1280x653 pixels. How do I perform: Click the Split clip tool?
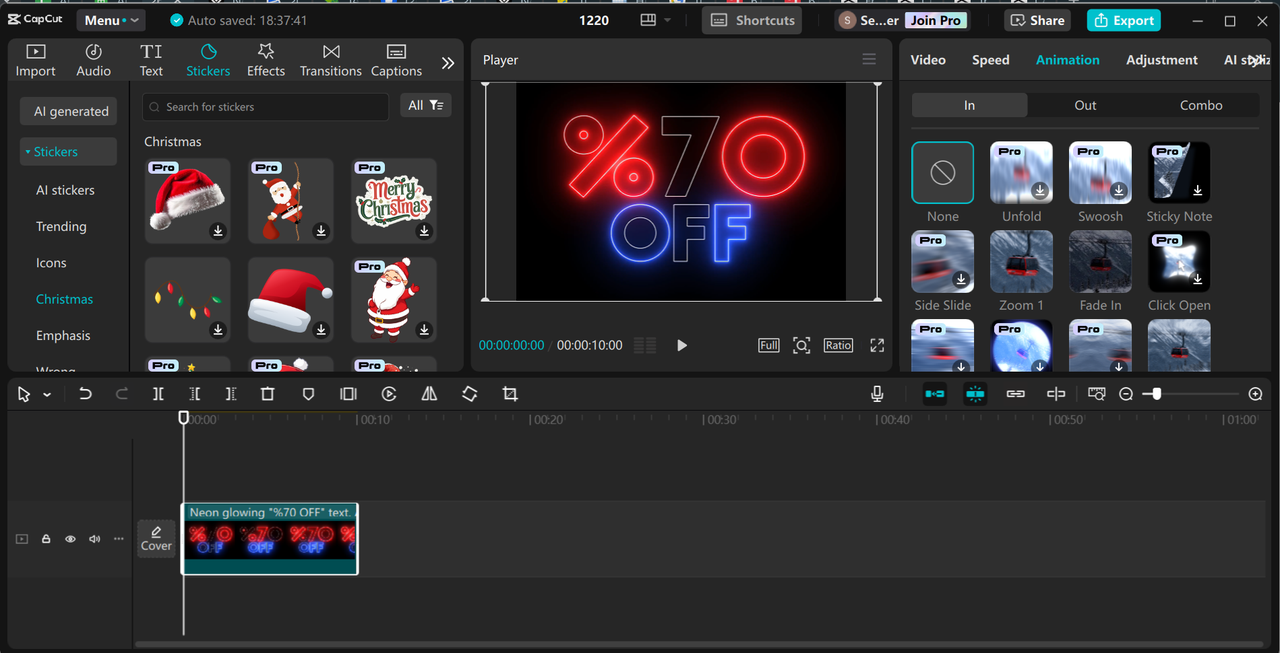coord(158,394)
